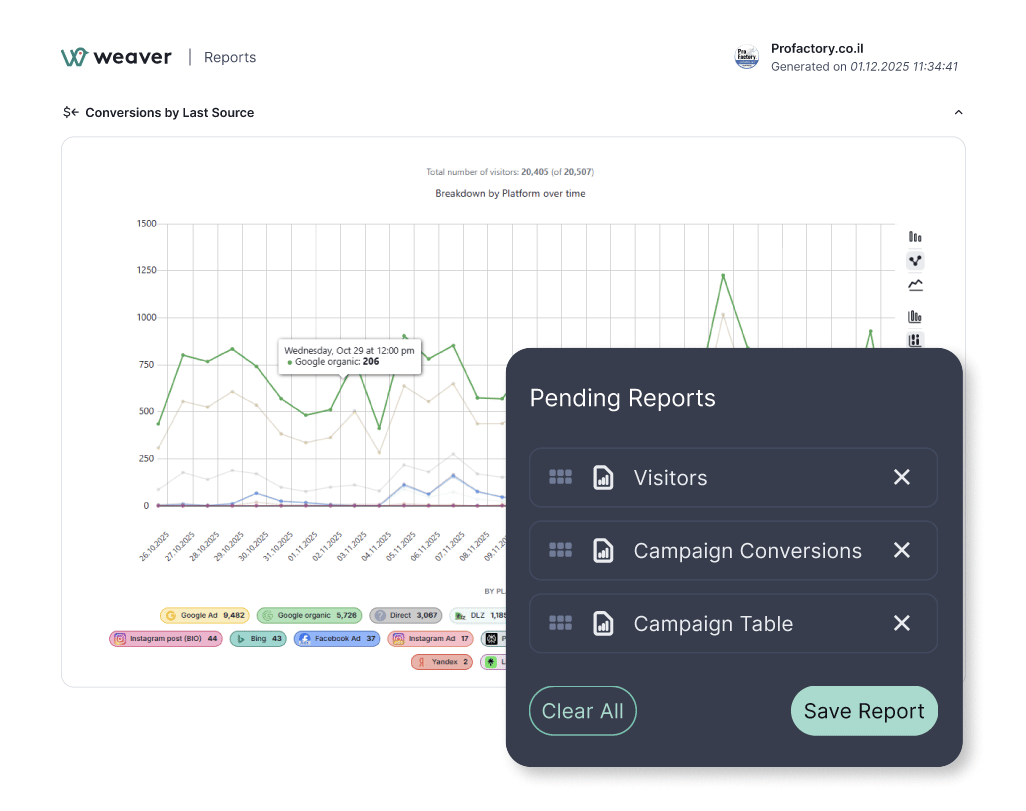Screen dimensions: 1026x811
Task: Remove the Campaign Conversions pending report
Action: [x=901, y=550]
